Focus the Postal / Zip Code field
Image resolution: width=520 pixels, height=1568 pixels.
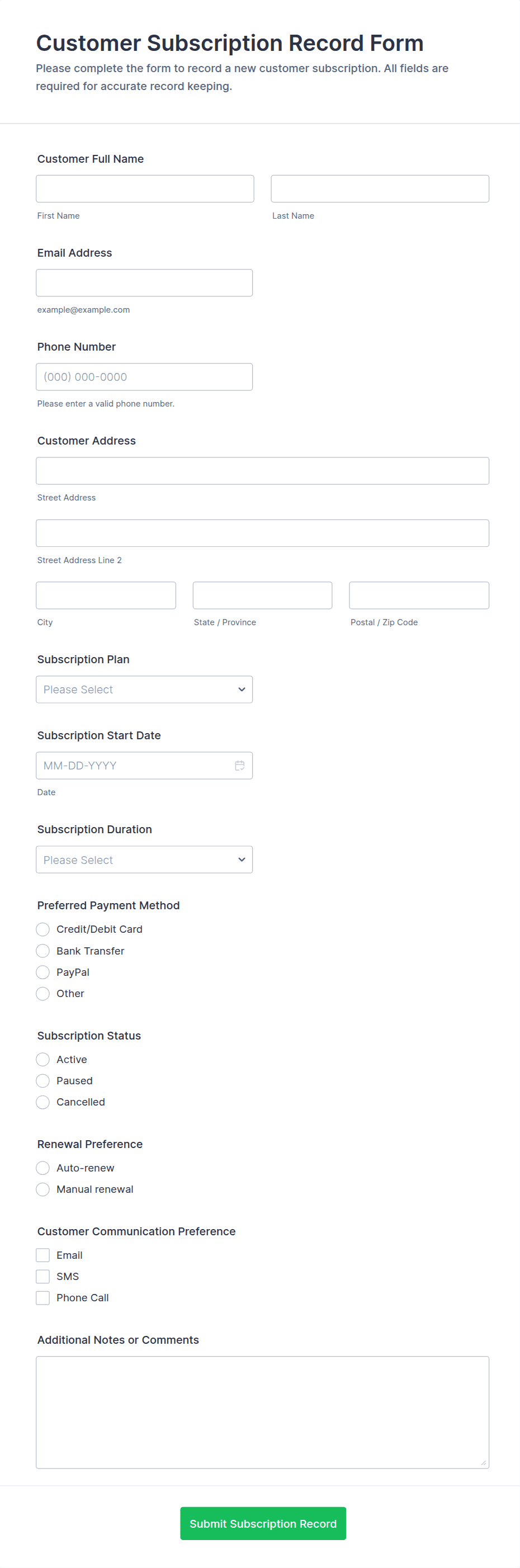pos(418,594)
